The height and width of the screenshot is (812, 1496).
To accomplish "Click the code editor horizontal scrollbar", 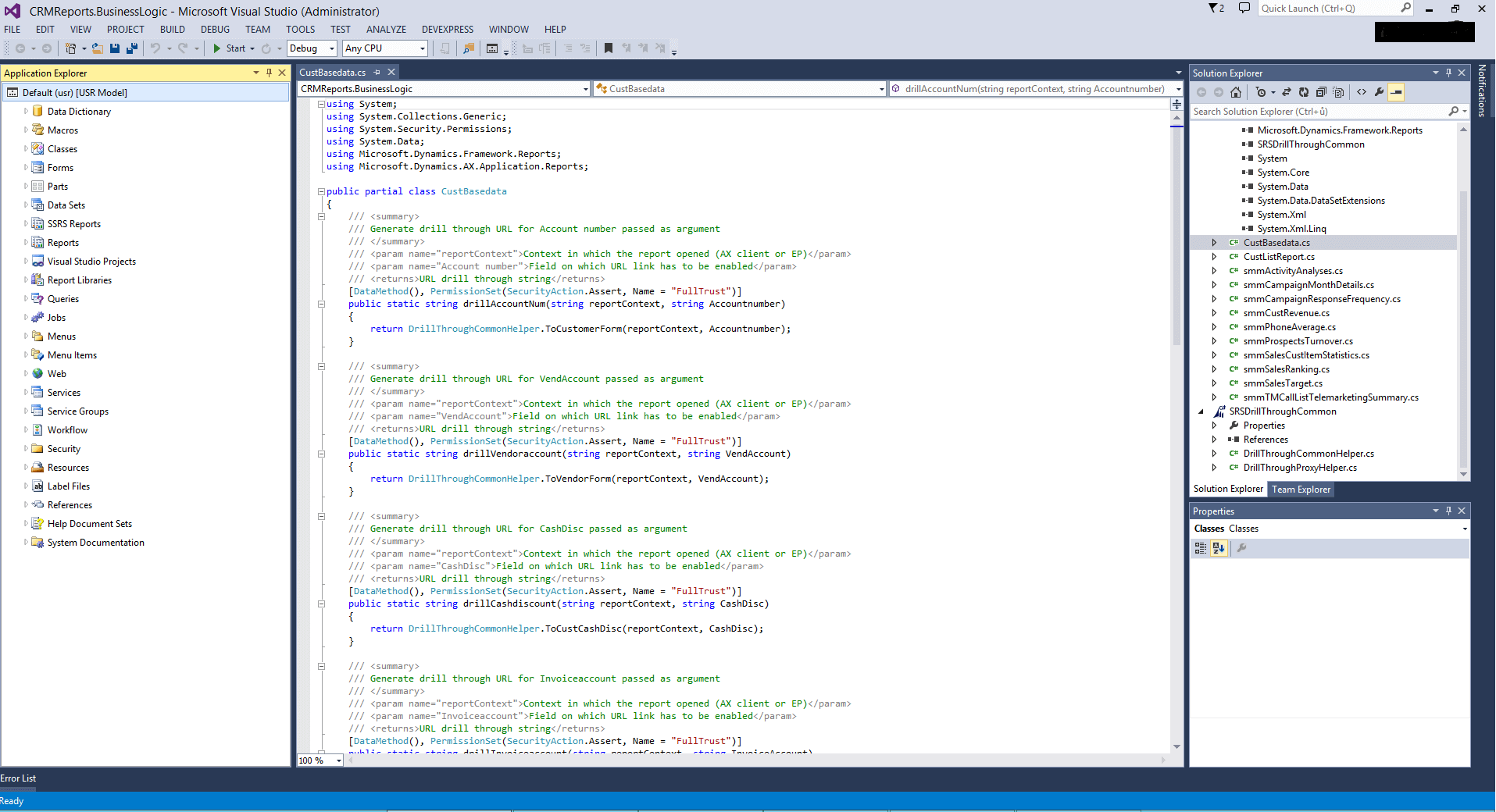I will coord(755,760).
